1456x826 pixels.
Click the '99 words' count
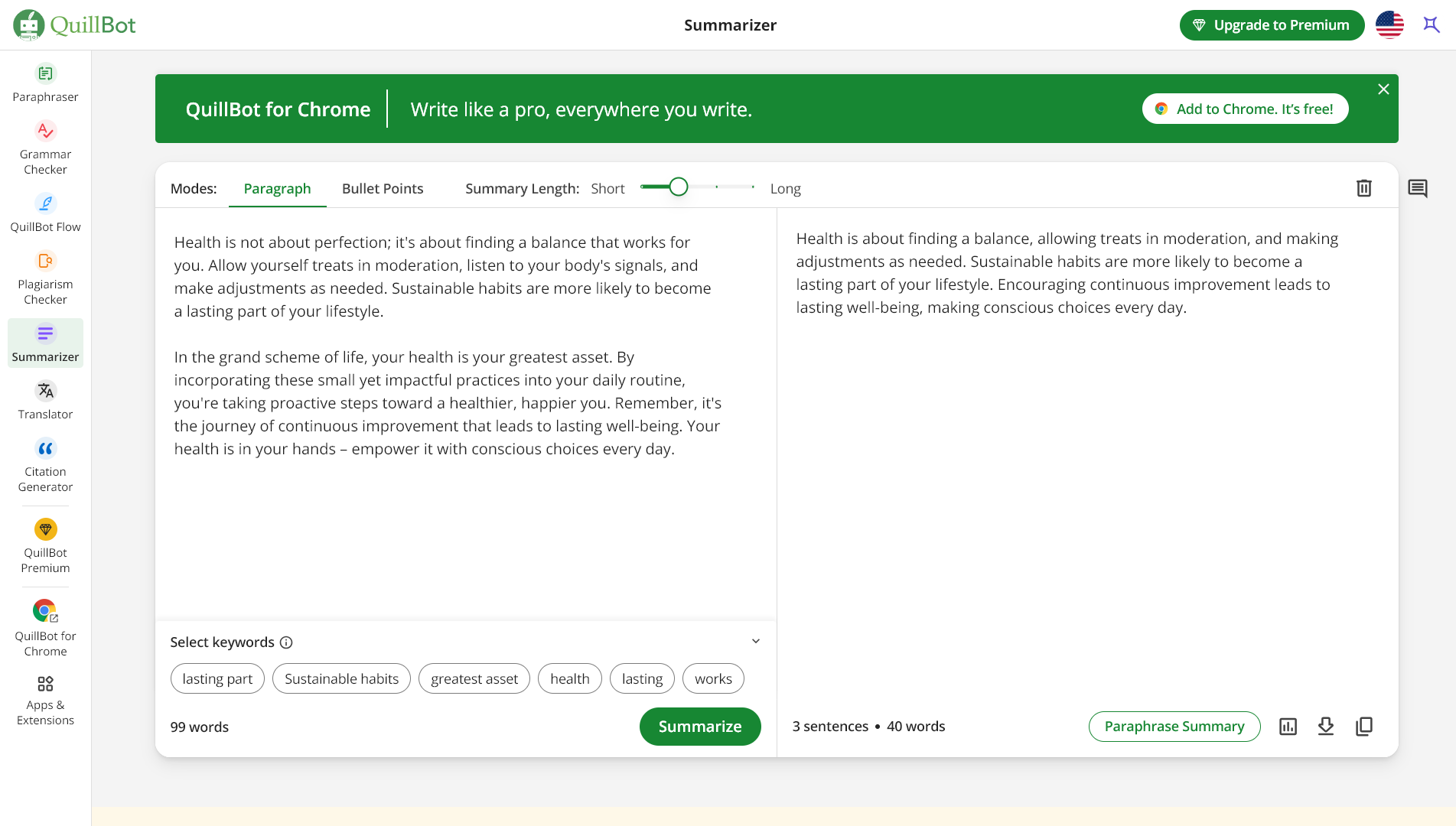pos(200,727)
